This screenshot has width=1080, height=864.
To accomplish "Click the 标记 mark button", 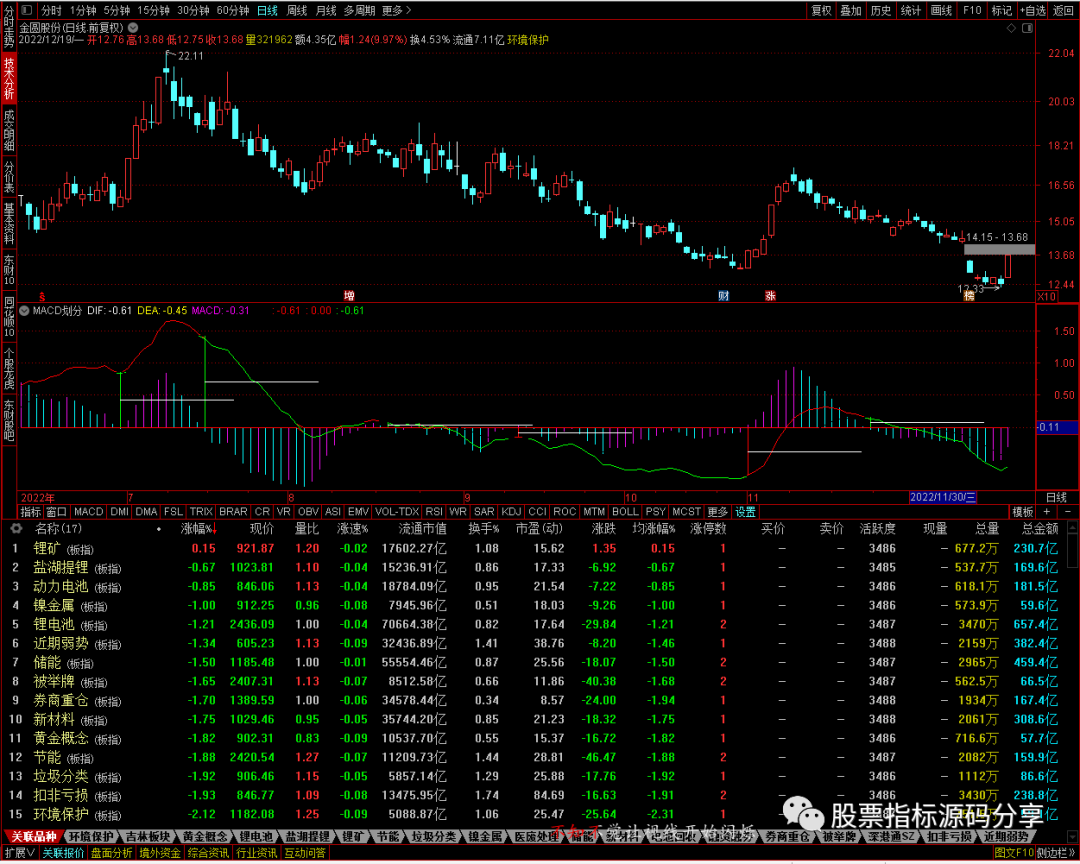I will [x=1001, y=10].
